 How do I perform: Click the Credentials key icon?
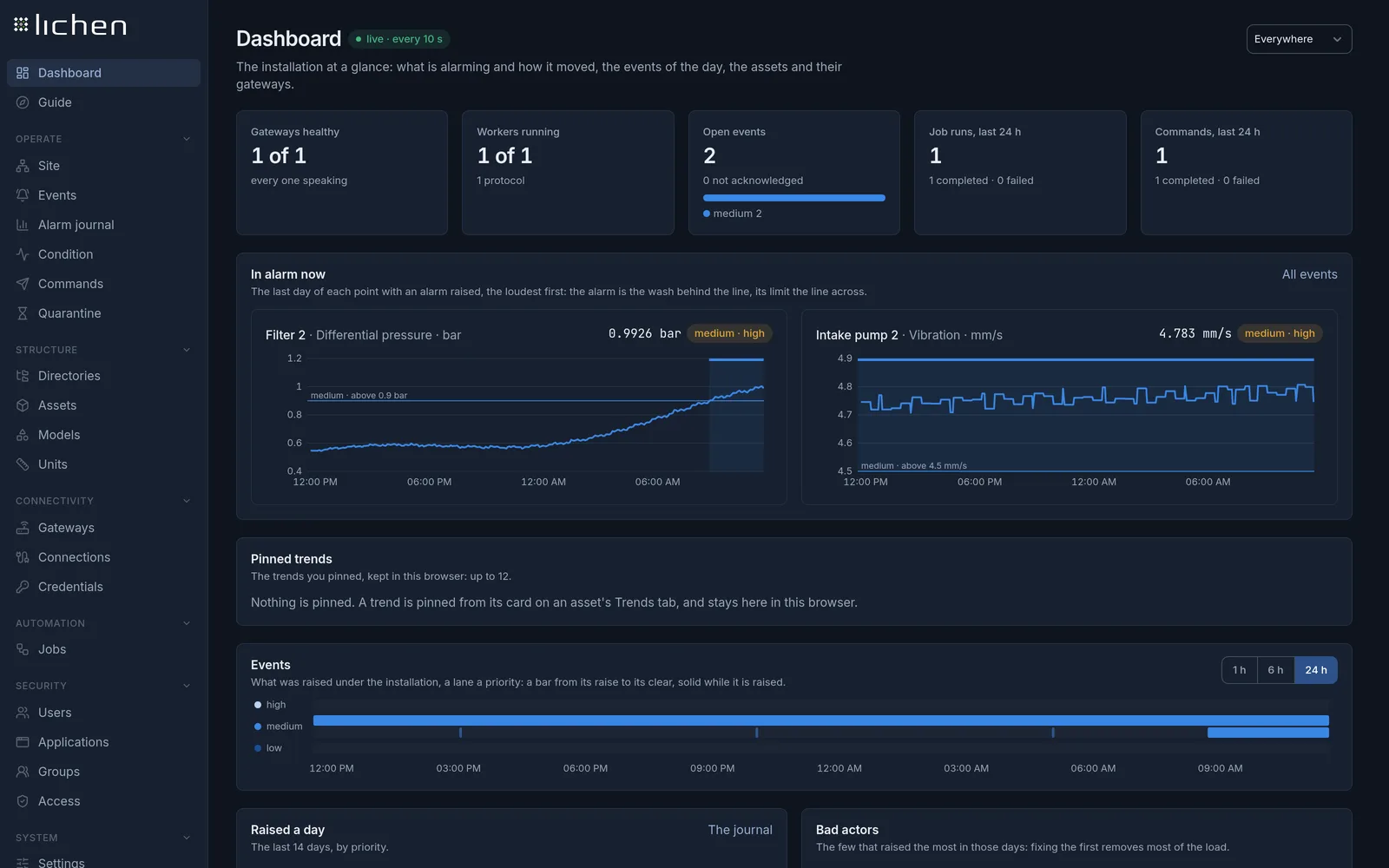click(x=23, y=587)
